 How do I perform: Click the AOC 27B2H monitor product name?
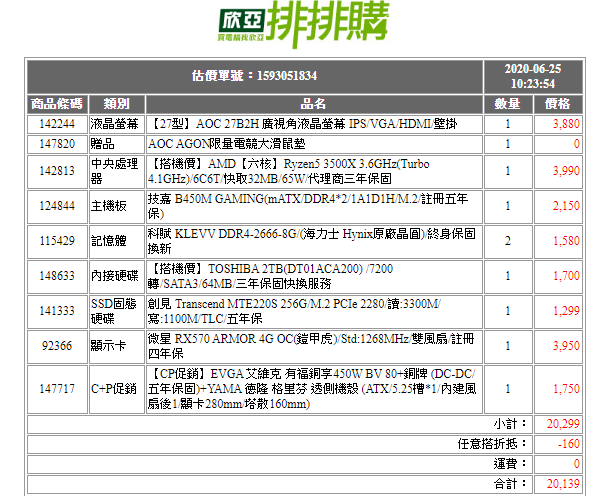pyautogui.click(x=314, y=124)
